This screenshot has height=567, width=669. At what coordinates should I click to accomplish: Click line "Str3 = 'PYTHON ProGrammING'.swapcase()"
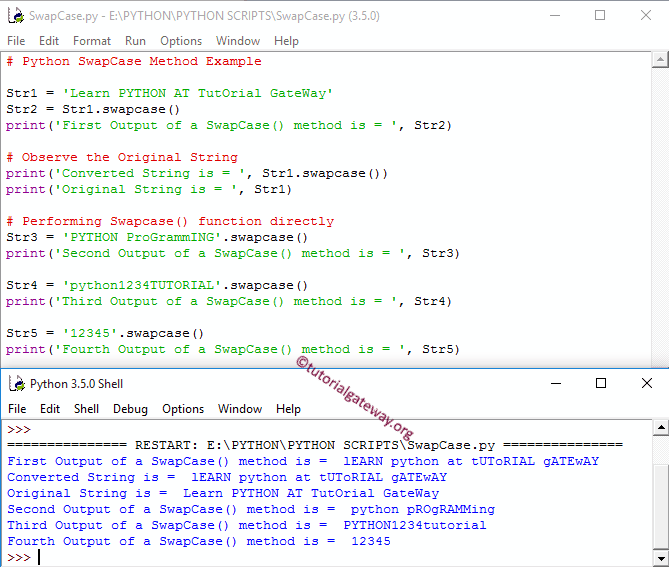click(157, 237)
